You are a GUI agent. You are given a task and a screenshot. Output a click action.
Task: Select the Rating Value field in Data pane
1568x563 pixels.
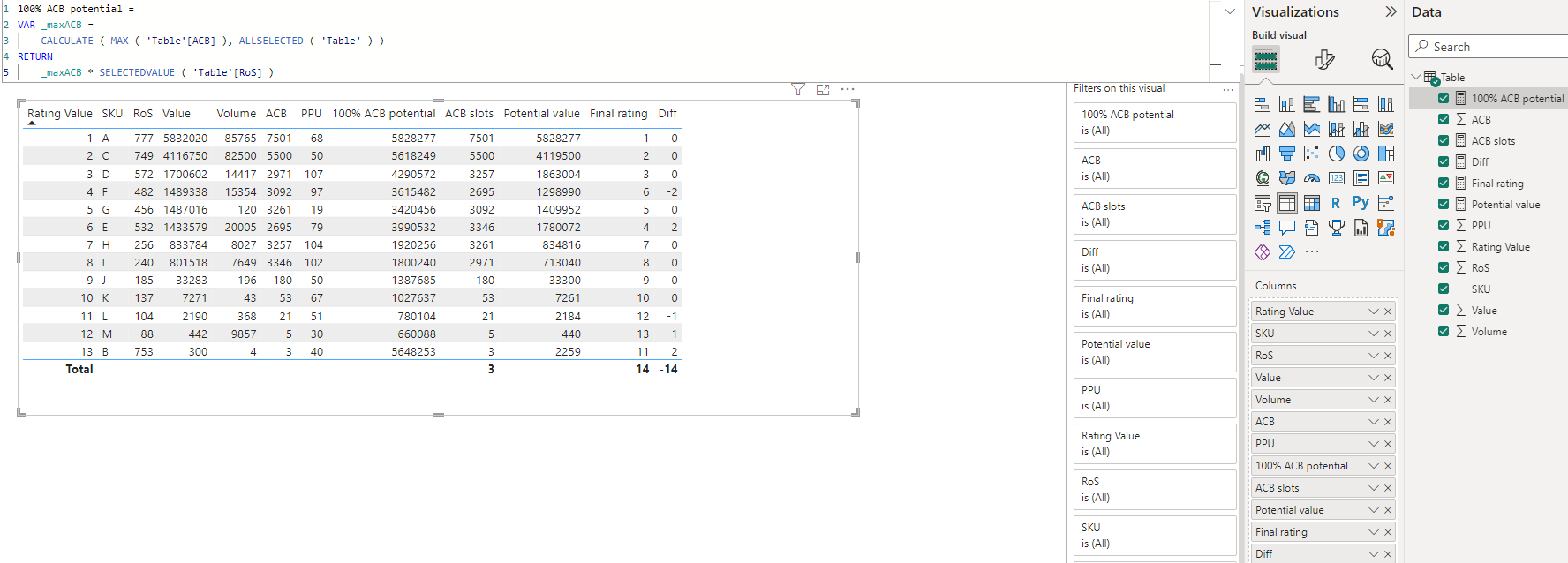[x=1500, y=247]
